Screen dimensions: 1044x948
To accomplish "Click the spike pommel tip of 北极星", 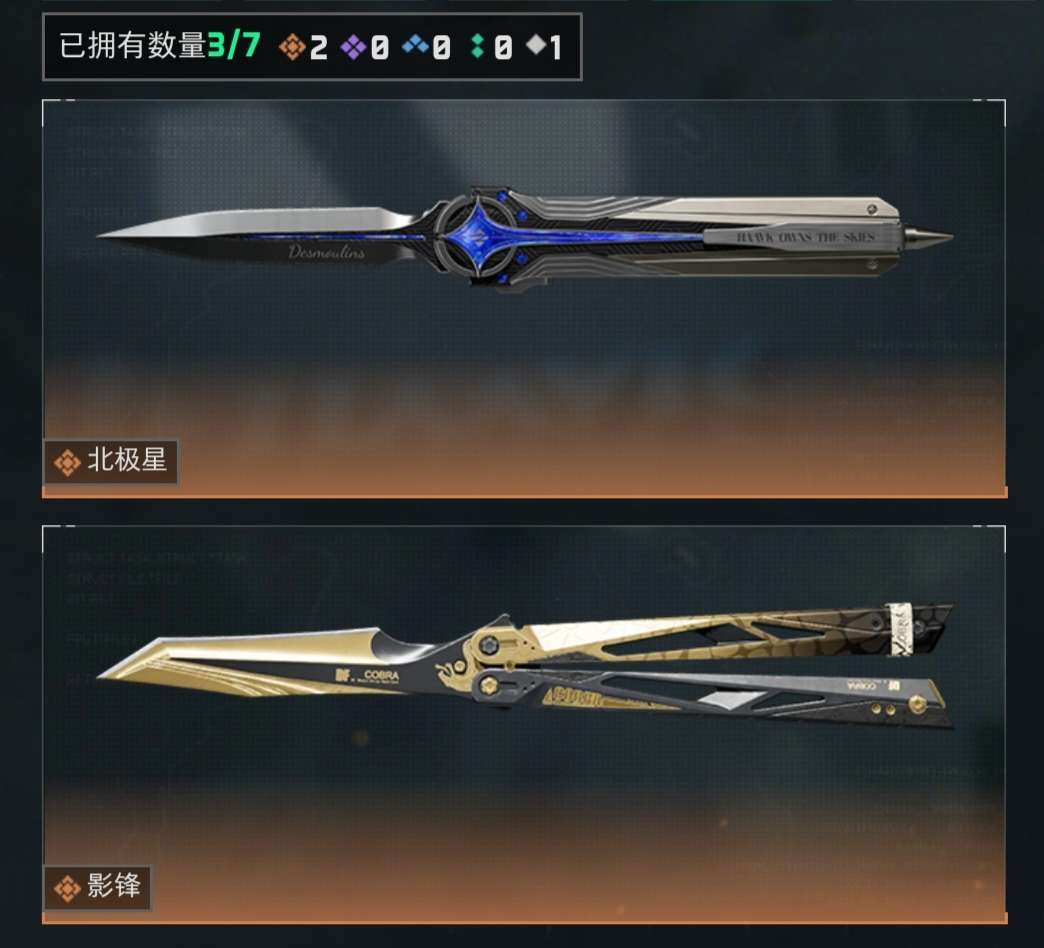I will 927,235.
